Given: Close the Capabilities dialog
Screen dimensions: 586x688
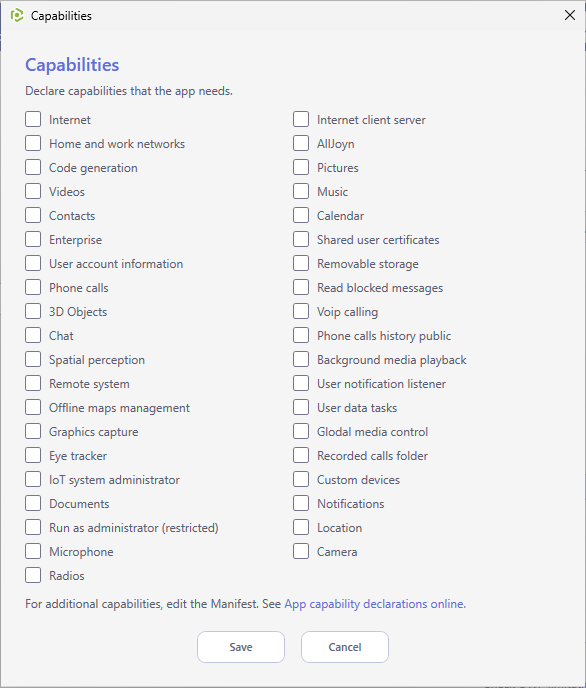Looking at the screenshot, I should (x=570, y=15).
